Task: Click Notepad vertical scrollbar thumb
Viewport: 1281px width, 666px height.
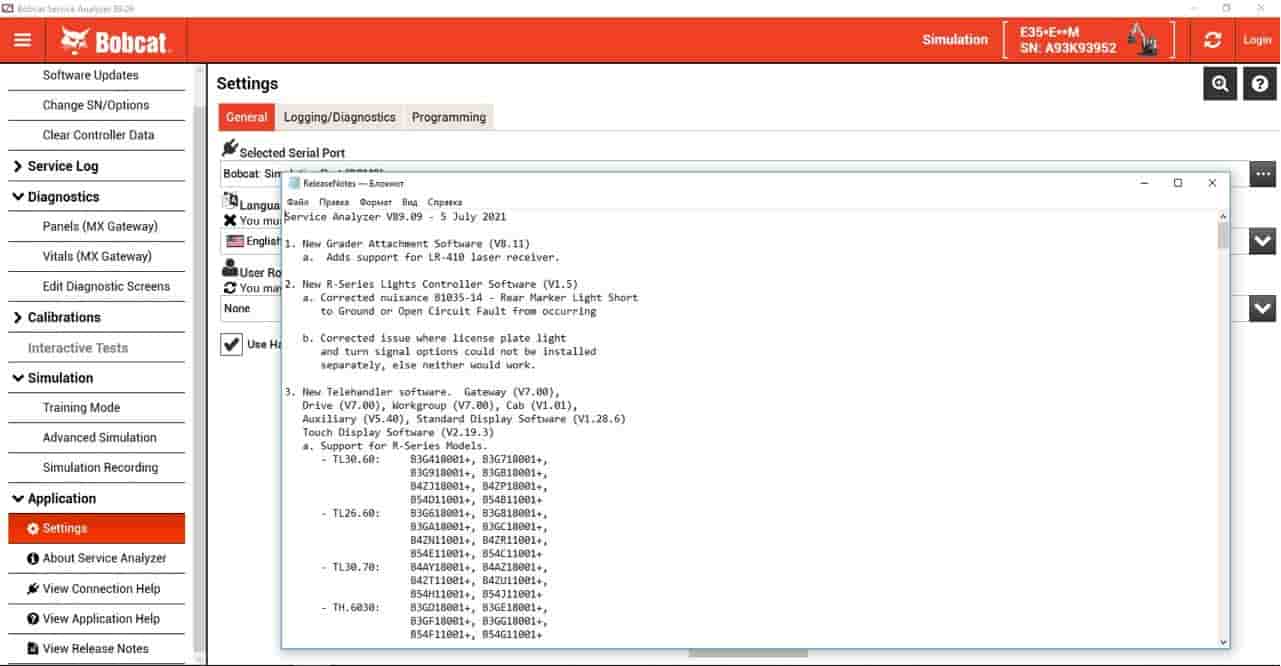Action: (1223, 235)
